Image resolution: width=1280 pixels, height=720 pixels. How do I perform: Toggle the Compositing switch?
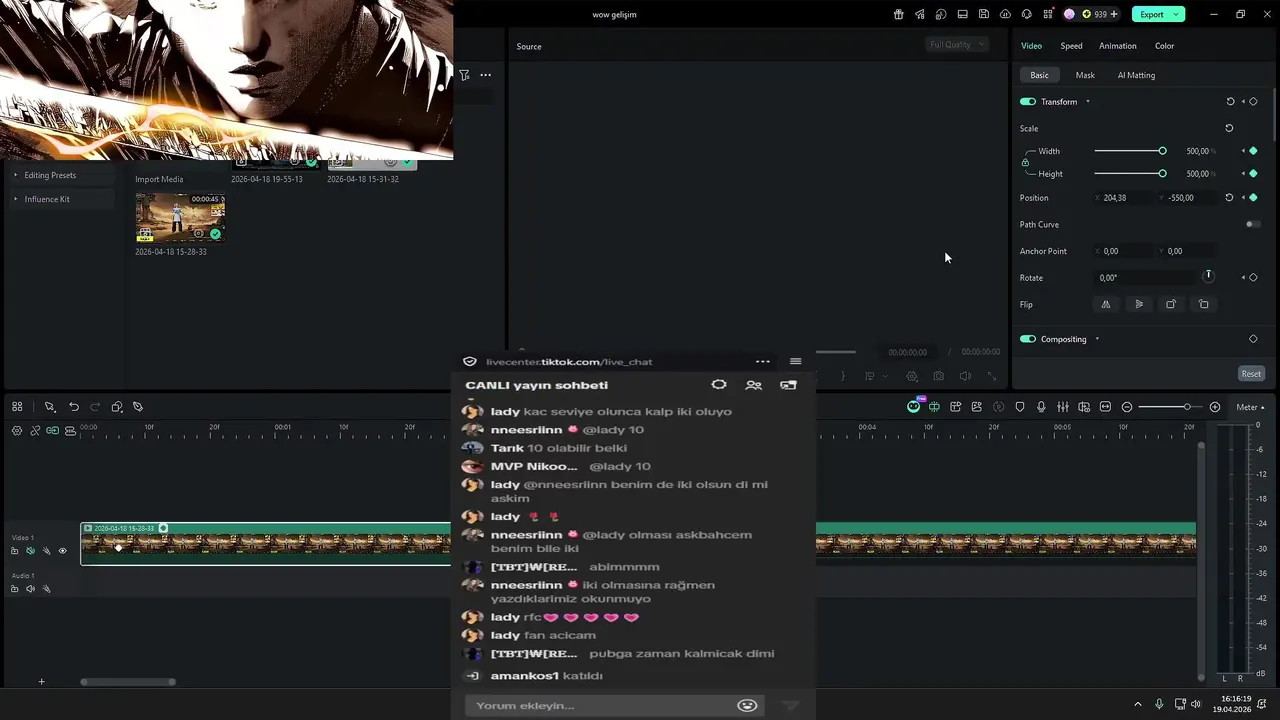tap(1027, 339)
